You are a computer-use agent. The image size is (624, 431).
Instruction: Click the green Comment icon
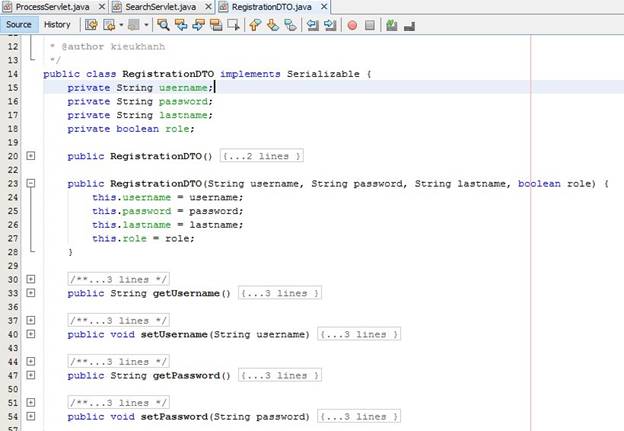[x=392, y=25]
